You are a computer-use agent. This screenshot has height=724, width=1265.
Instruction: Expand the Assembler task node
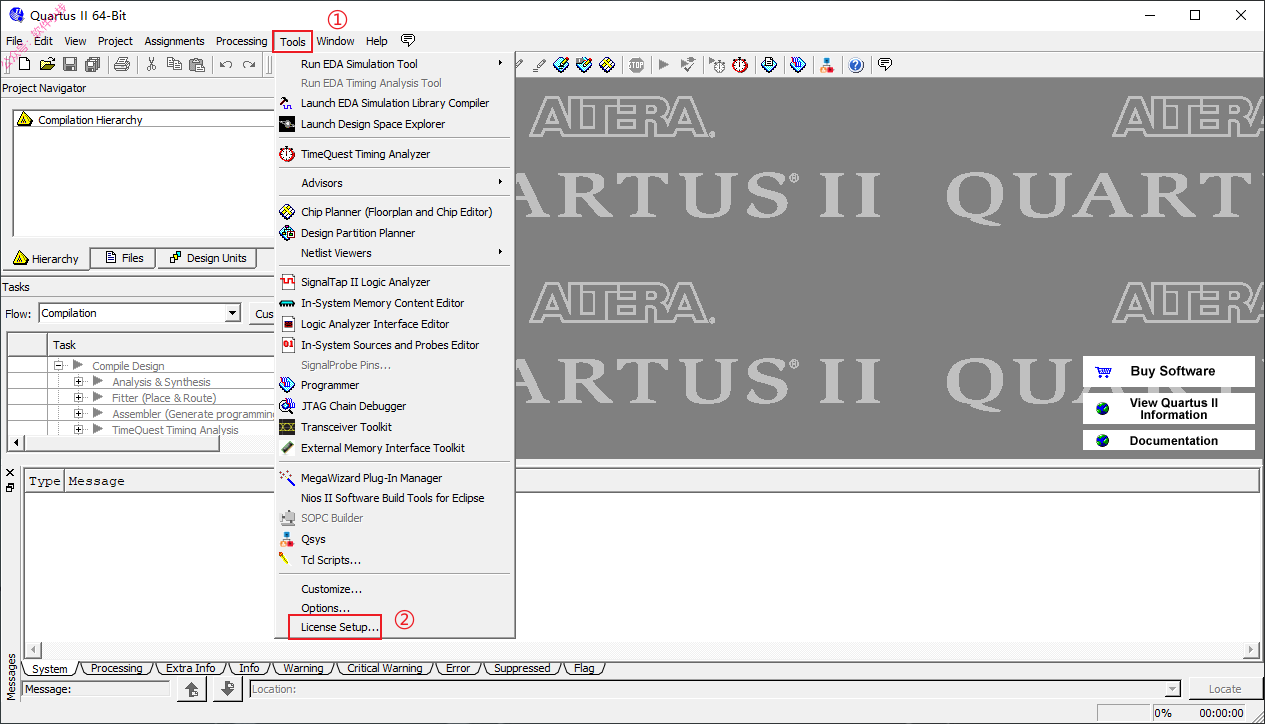click(x=79, y=414)
